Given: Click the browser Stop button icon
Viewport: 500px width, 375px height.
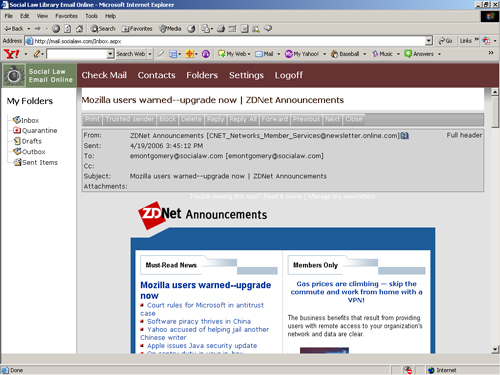Looking at the screenshot, I should click(56, 29).
